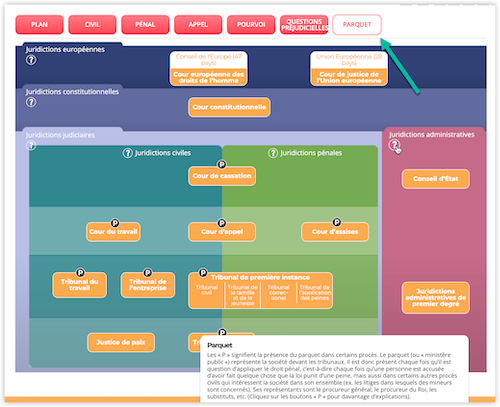
Task: Click the question mark beside Juridictions pénales
Action: pos(273,153)
